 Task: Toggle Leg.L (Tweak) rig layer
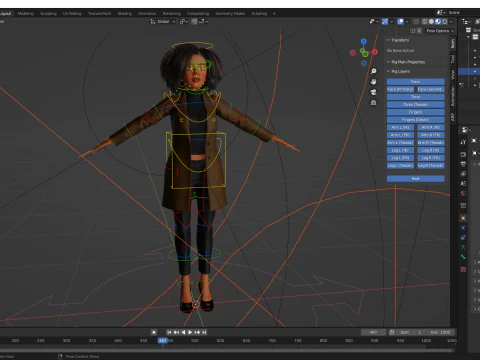click(x=400, y=165)
